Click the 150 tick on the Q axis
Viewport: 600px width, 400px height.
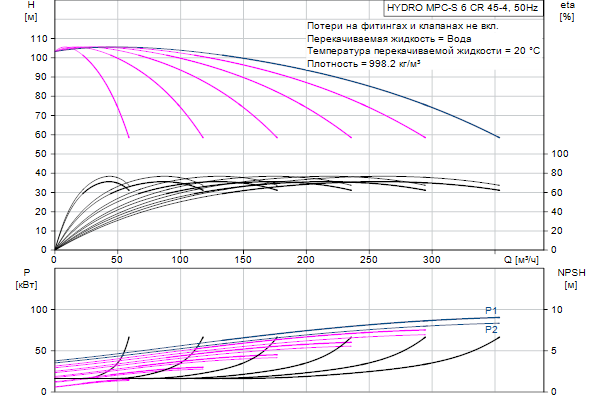[x=243, y=260]
